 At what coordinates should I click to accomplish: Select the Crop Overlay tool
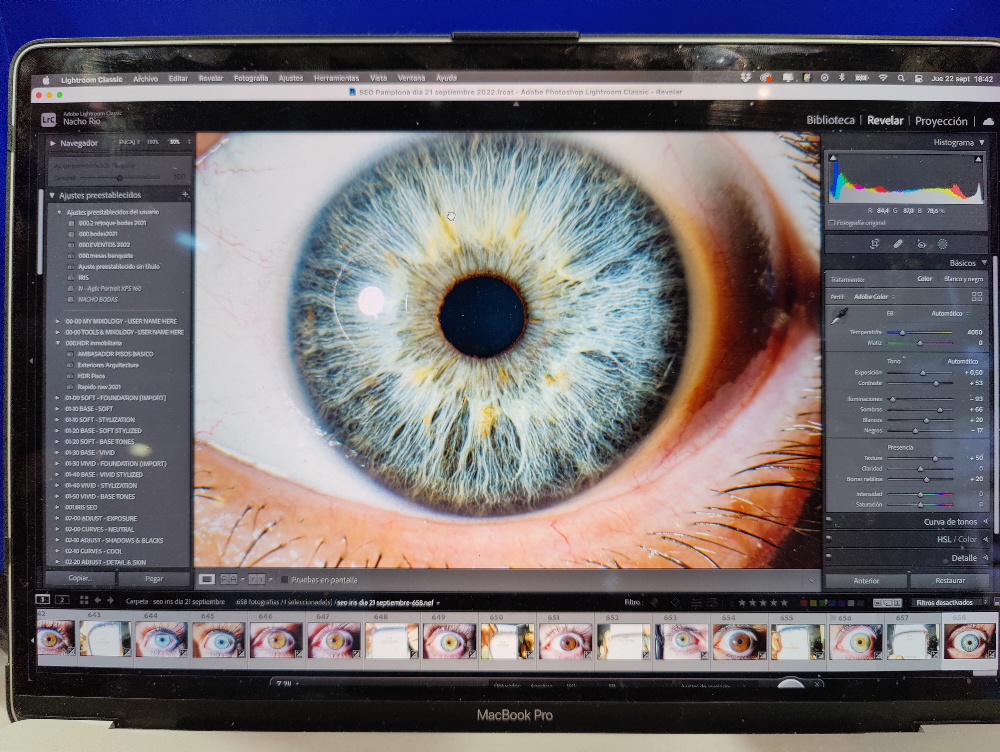point(874,244)
